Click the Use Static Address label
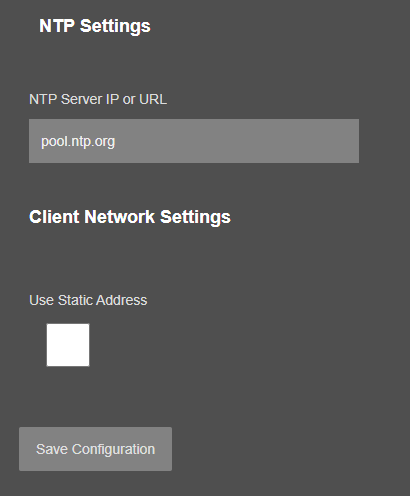 [x=88, y=300]
